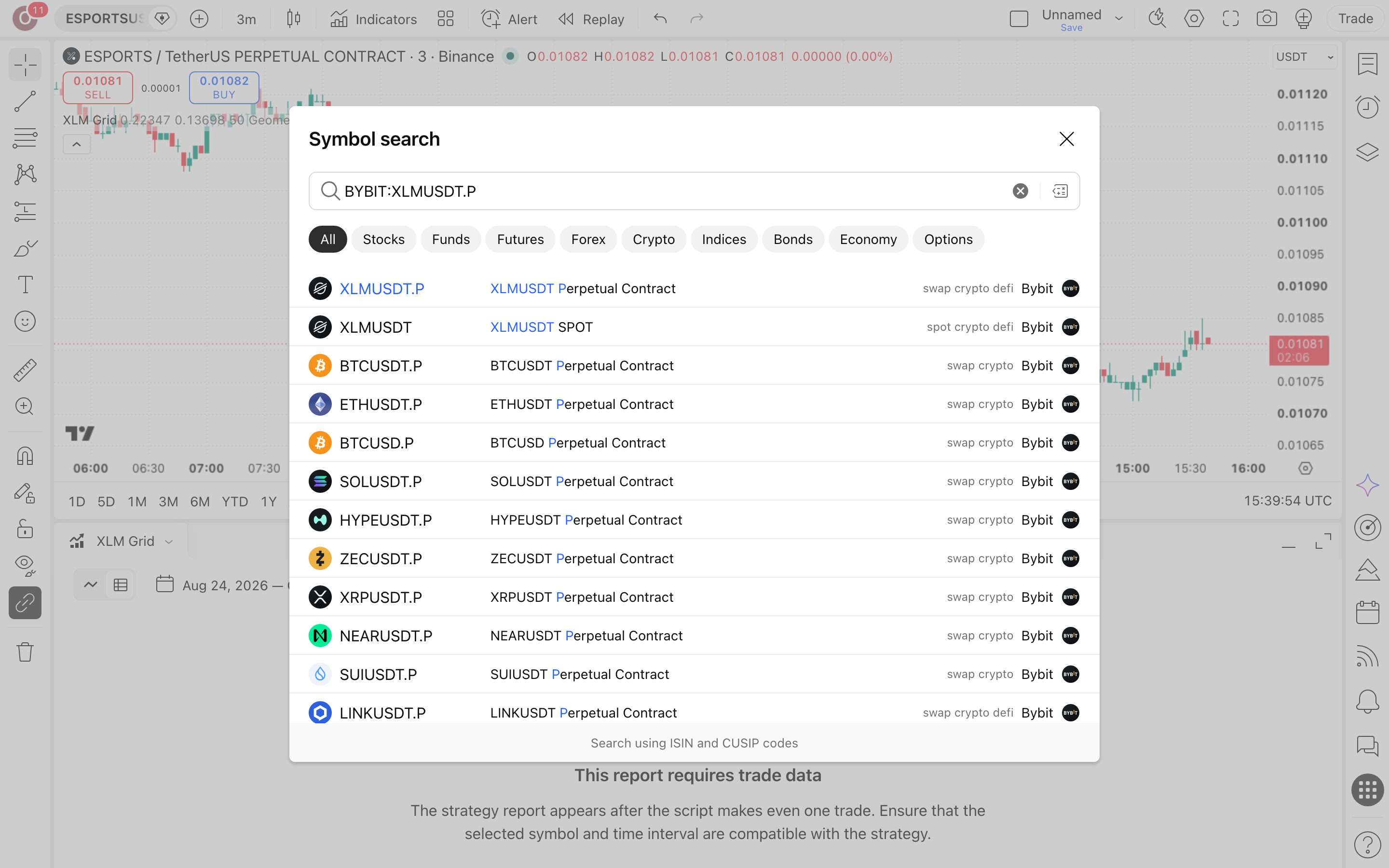This screenshot has width=1389, height=868.
Task: Activate the zoom-in tool
Action: pos(25,407)
